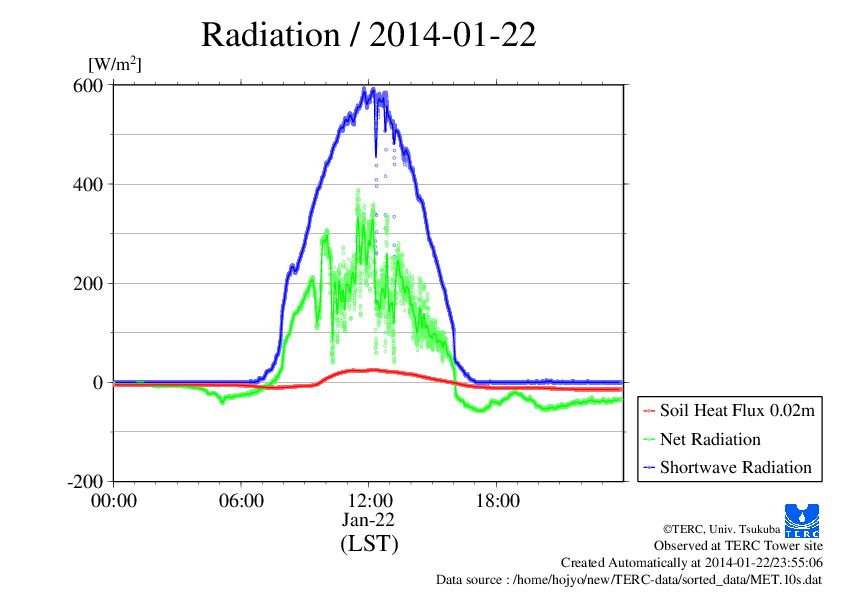
Task: Click the '©TERC, Univ. Tsukuba' credit text
Action: click(x=721, y=529)
